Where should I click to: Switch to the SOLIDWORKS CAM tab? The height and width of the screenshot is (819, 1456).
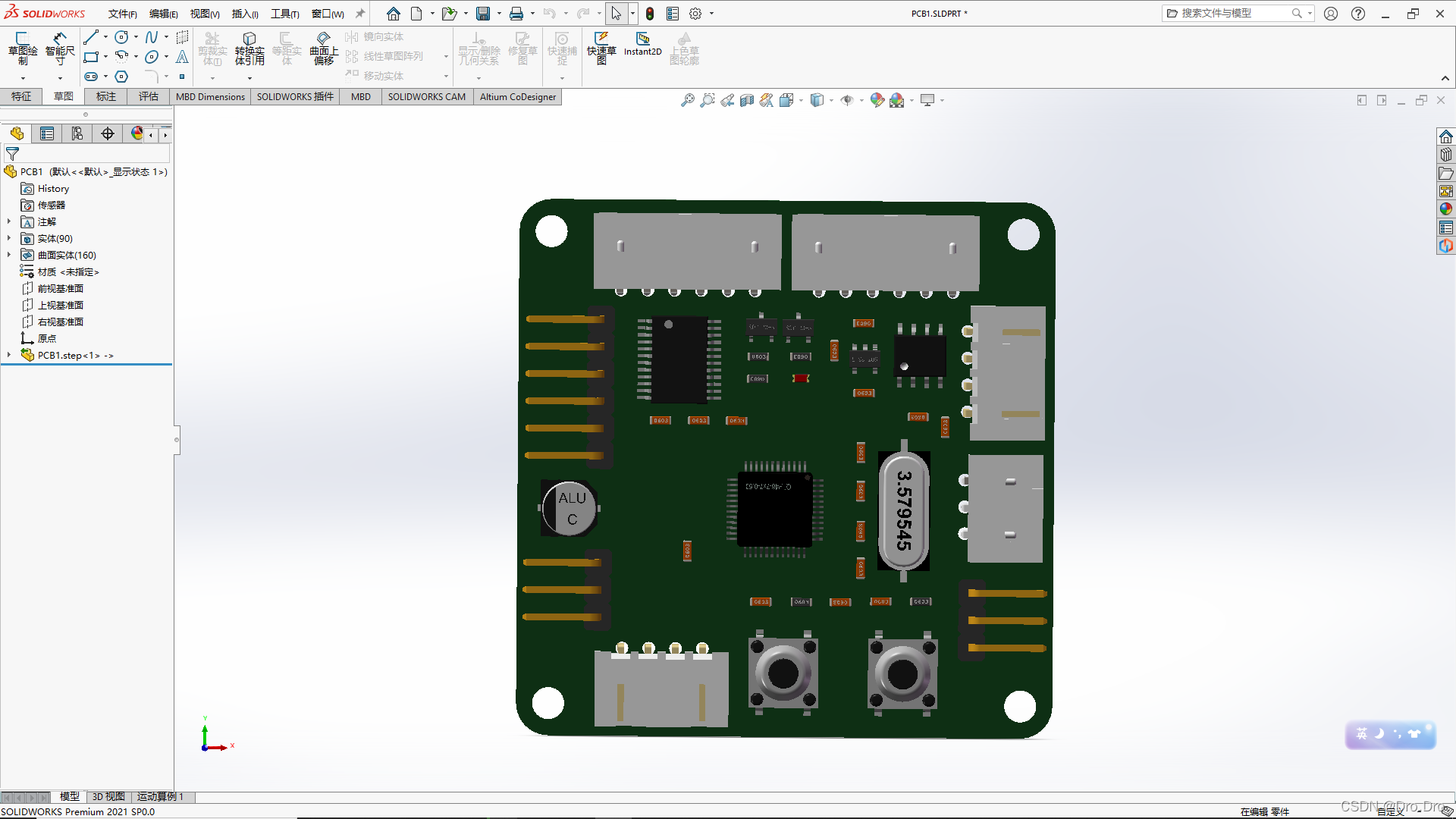(x=427, y=96)
